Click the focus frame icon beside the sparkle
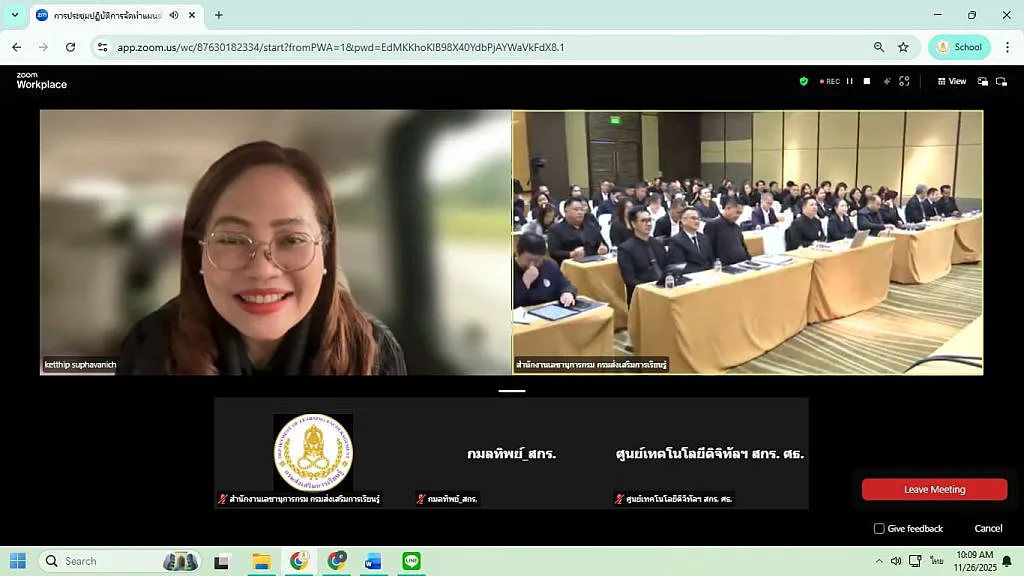 point(904,81)
